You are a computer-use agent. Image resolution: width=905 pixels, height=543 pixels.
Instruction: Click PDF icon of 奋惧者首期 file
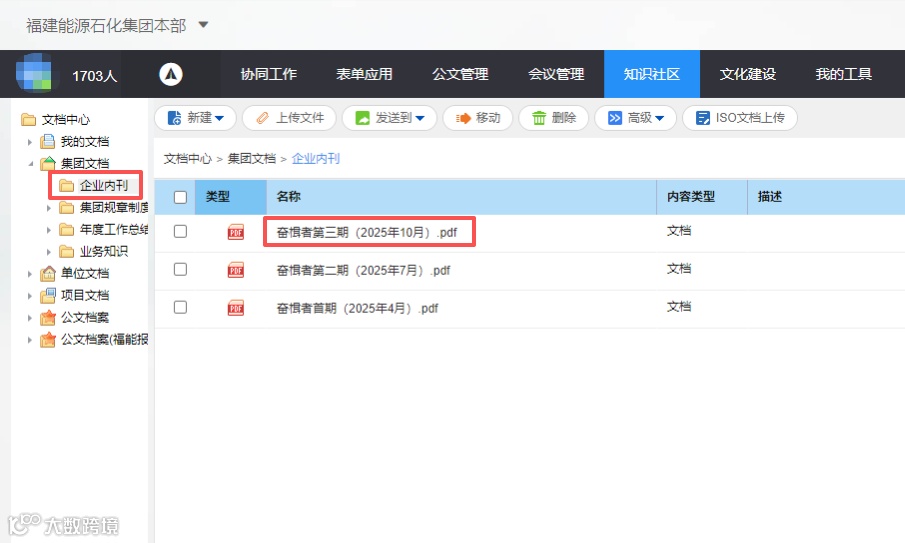point(236,308)
